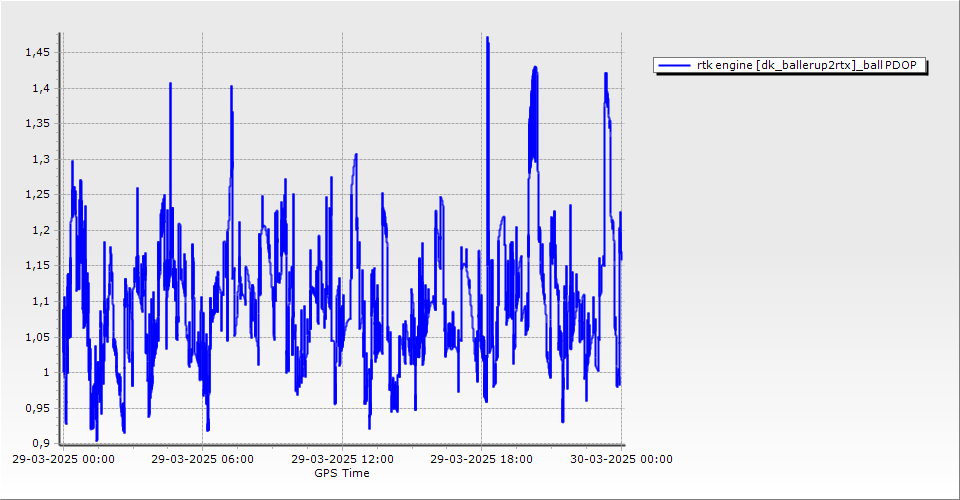Click y-axis value '1,4'
This screenshot has height=500, width=960.
point(41,89)
